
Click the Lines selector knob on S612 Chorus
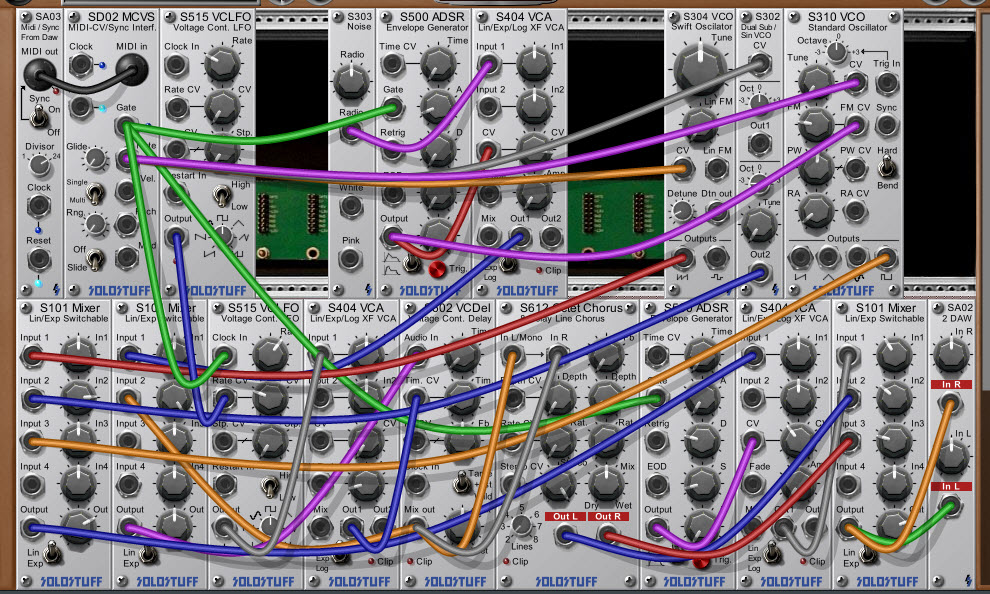(522, 525)
